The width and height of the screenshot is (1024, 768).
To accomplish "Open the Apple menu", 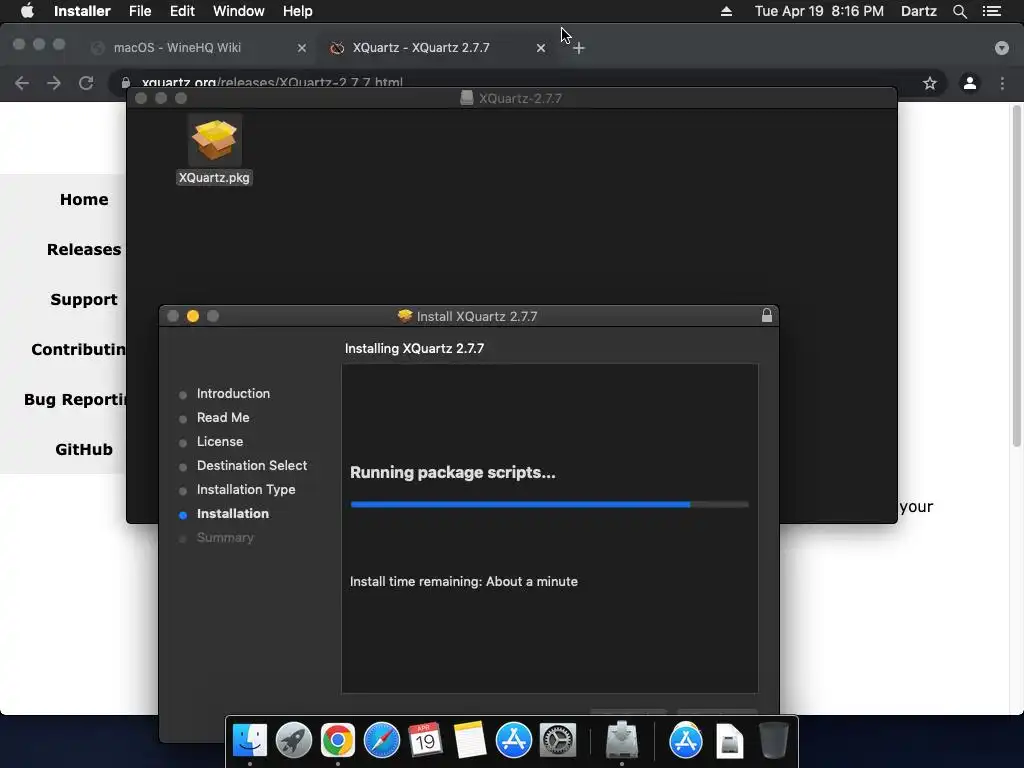I will pyautogui.click(x=27, y=11).
